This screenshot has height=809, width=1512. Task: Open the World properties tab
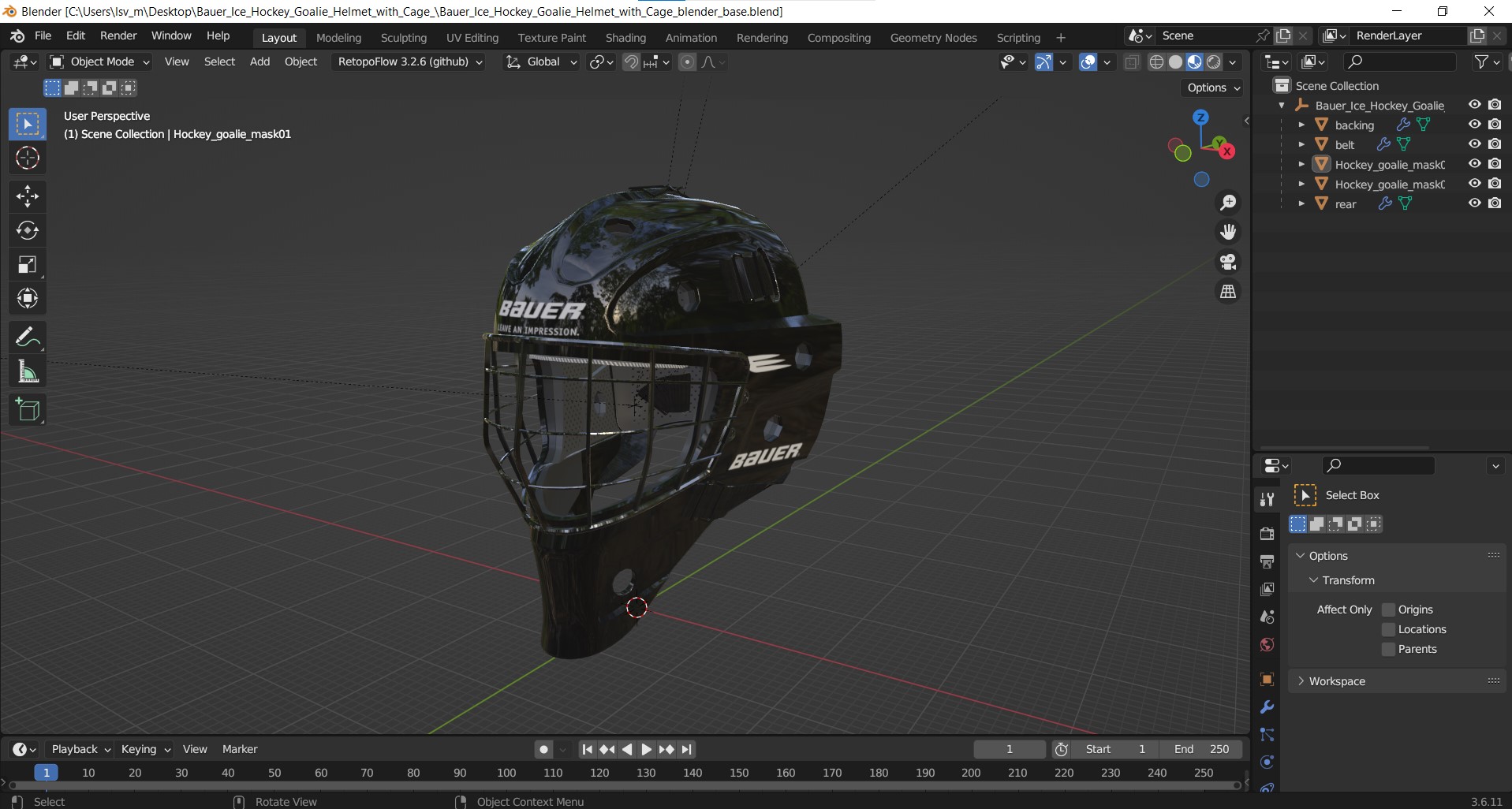(1267, 645)
